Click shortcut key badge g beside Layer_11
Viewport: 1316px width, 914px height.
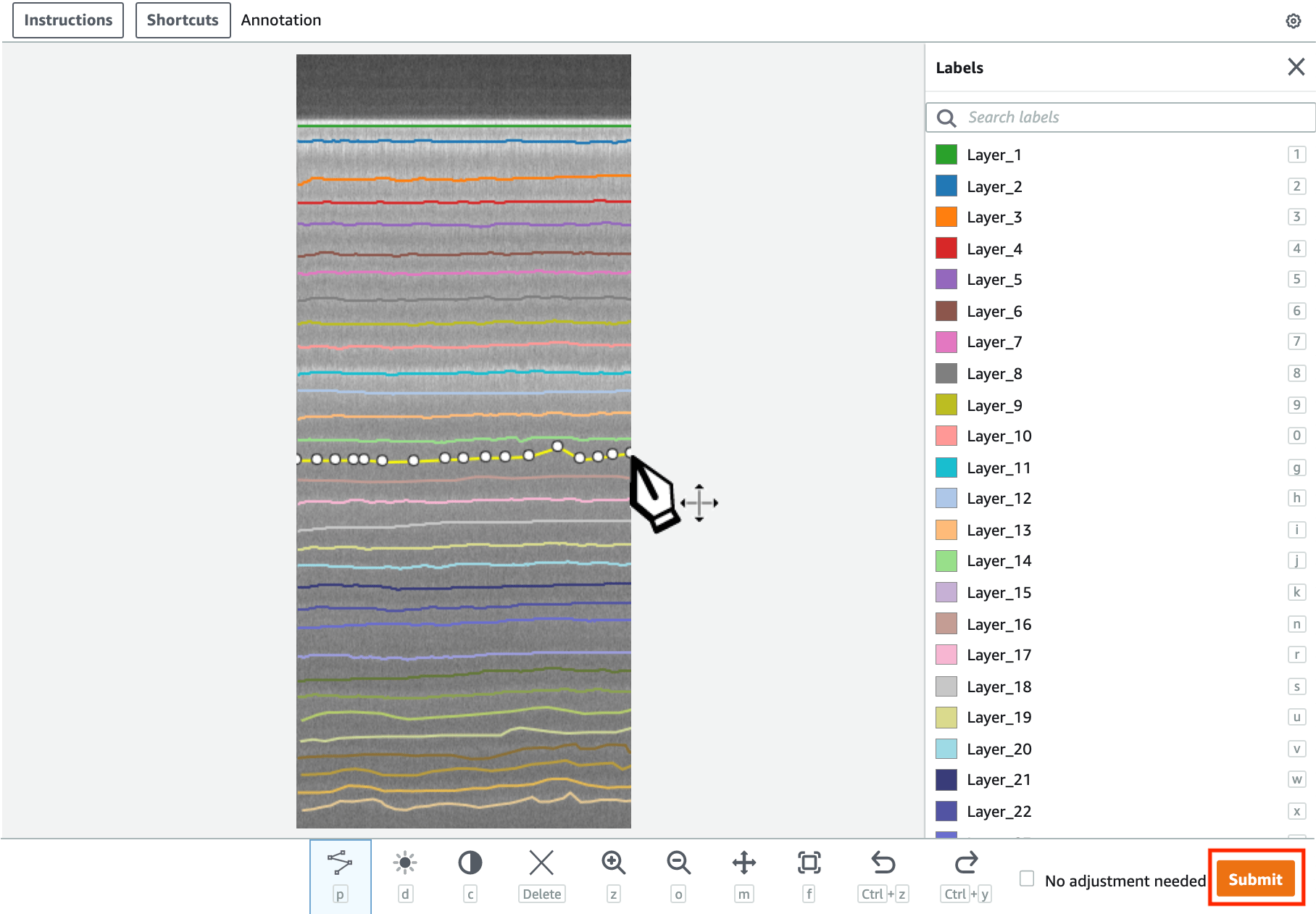pyautogui.click(x=1296, y=468)
